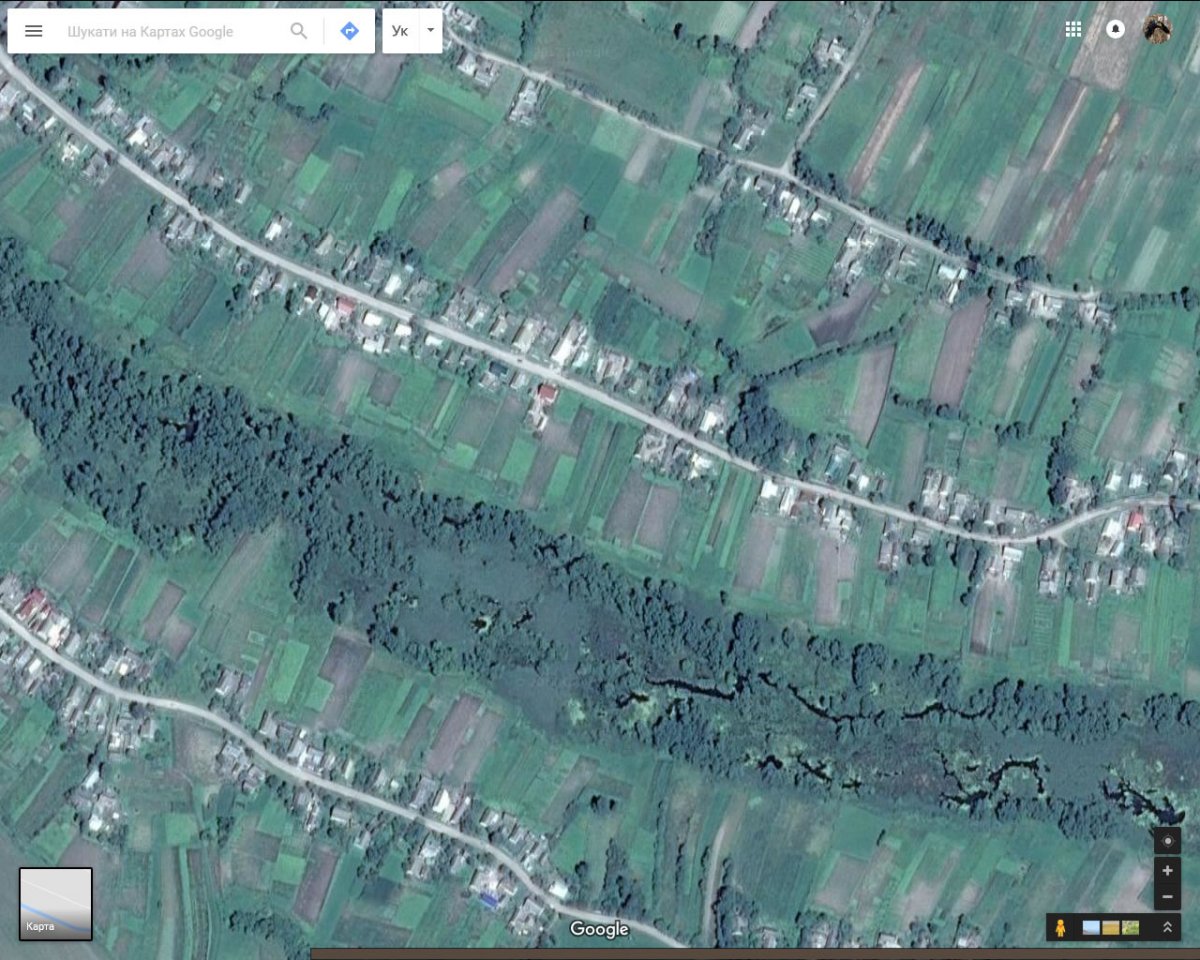Select the Street View pegman
Image resolution: width=1200 pixels, height=960 pixels.
click(1061, 928)
